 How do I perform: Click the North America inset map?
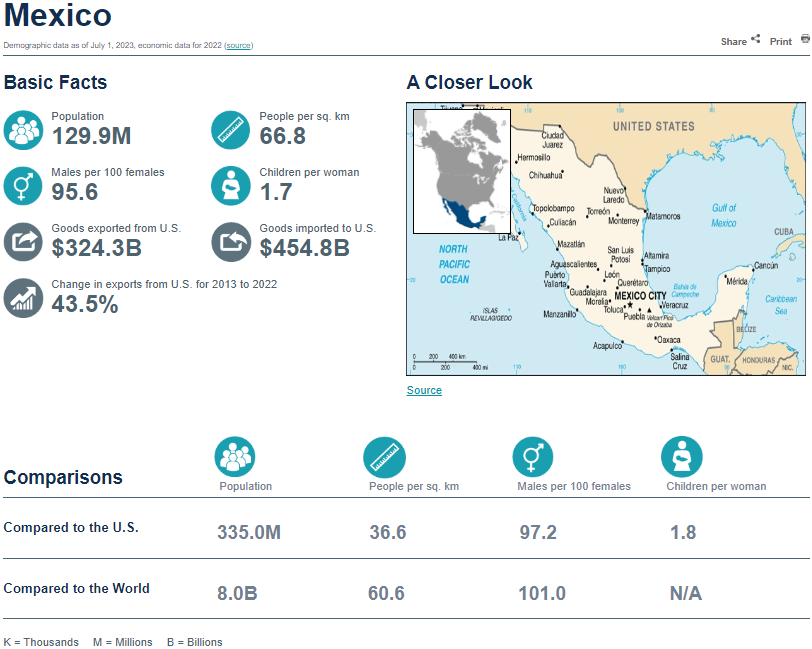462,171
